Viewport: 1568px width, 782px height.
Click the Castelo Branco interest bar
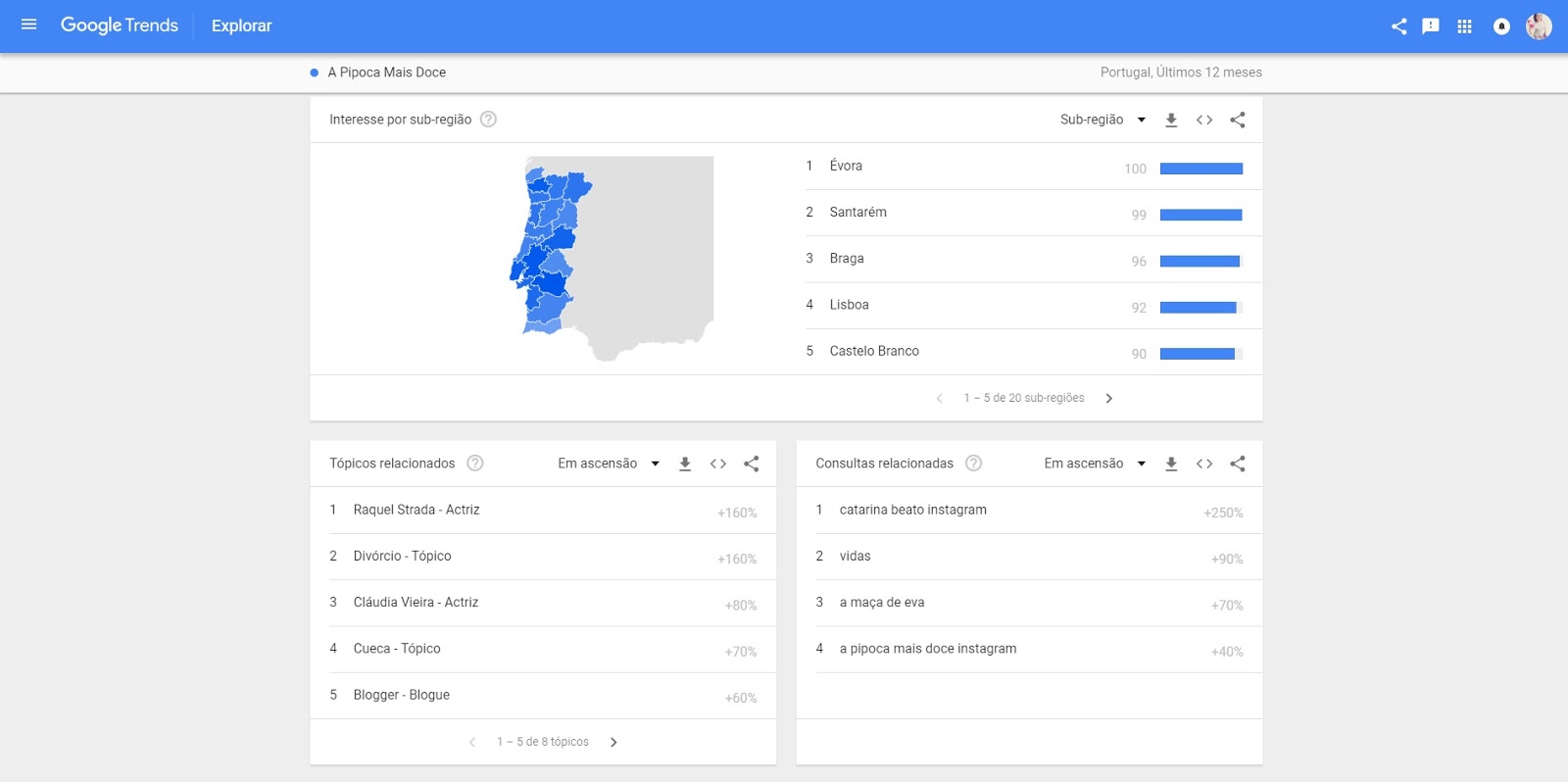point(1201,354)
